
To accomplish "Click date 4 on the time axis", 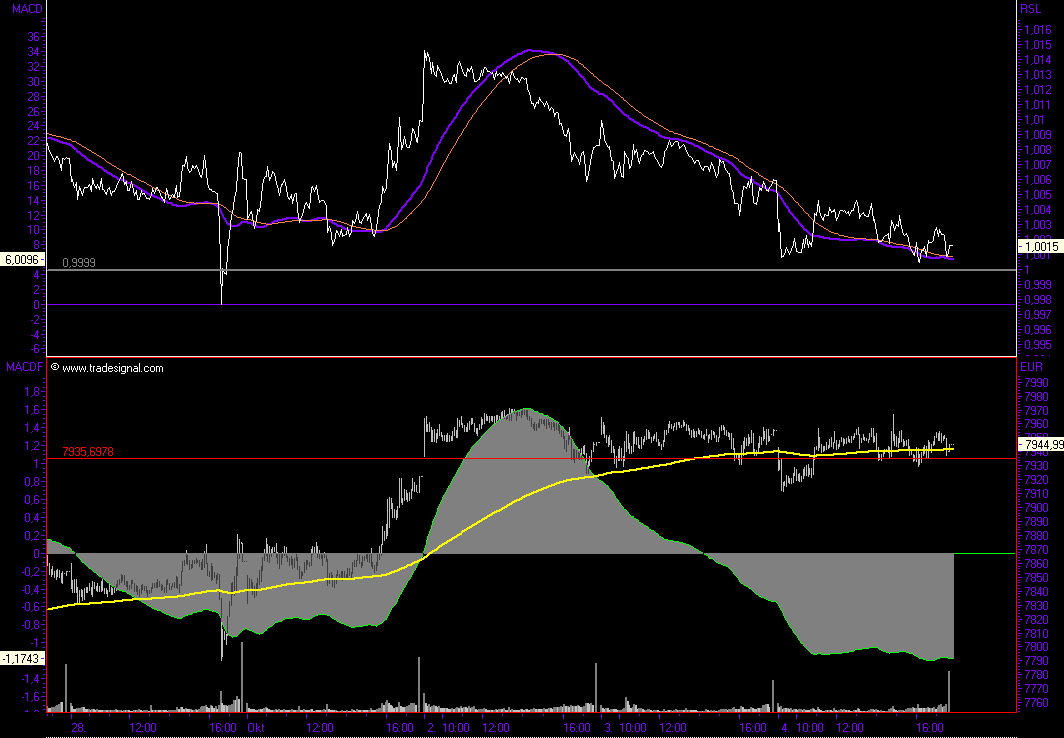I will [x=784, y=728].
